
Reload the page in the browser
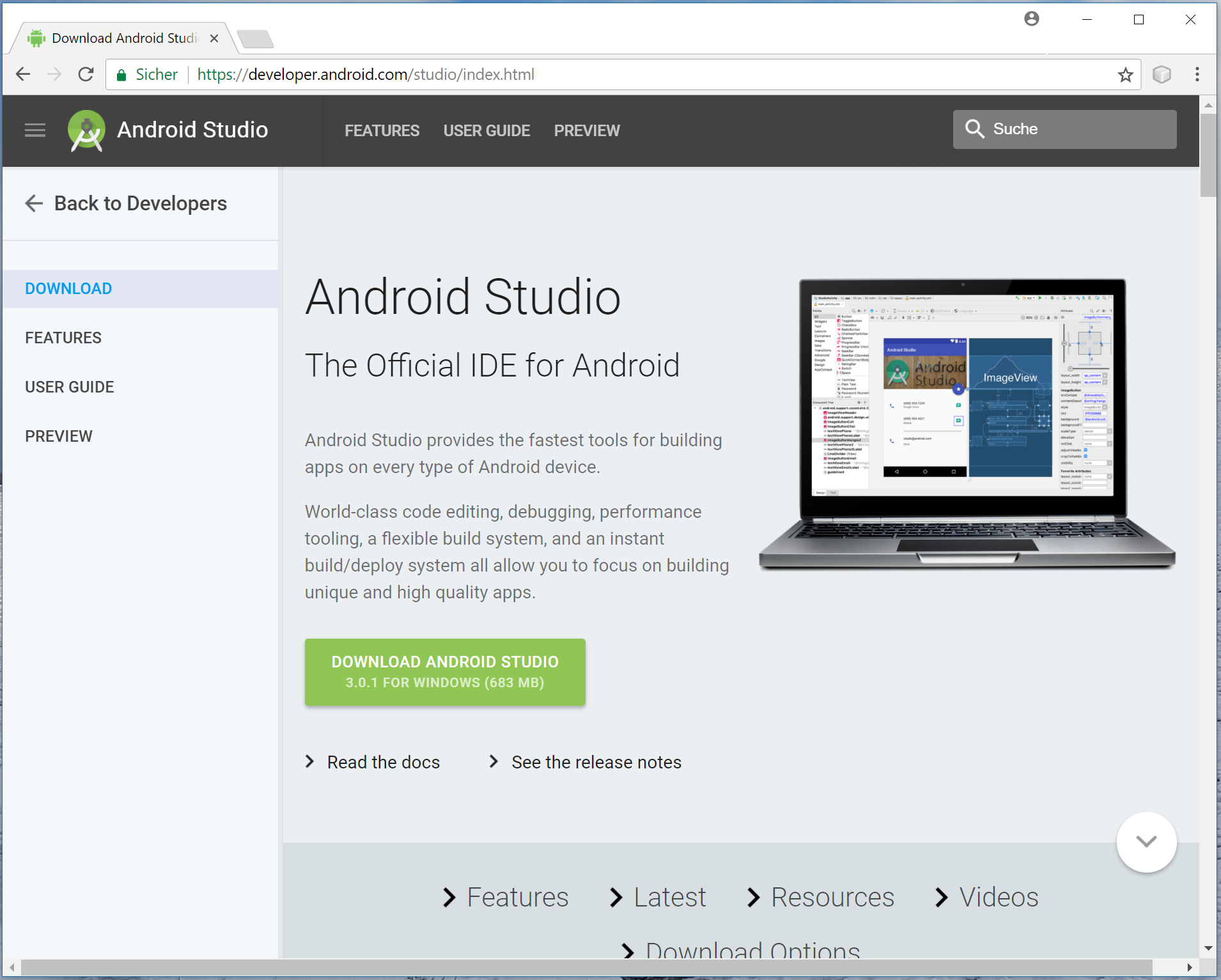click(x=86, y=75)
